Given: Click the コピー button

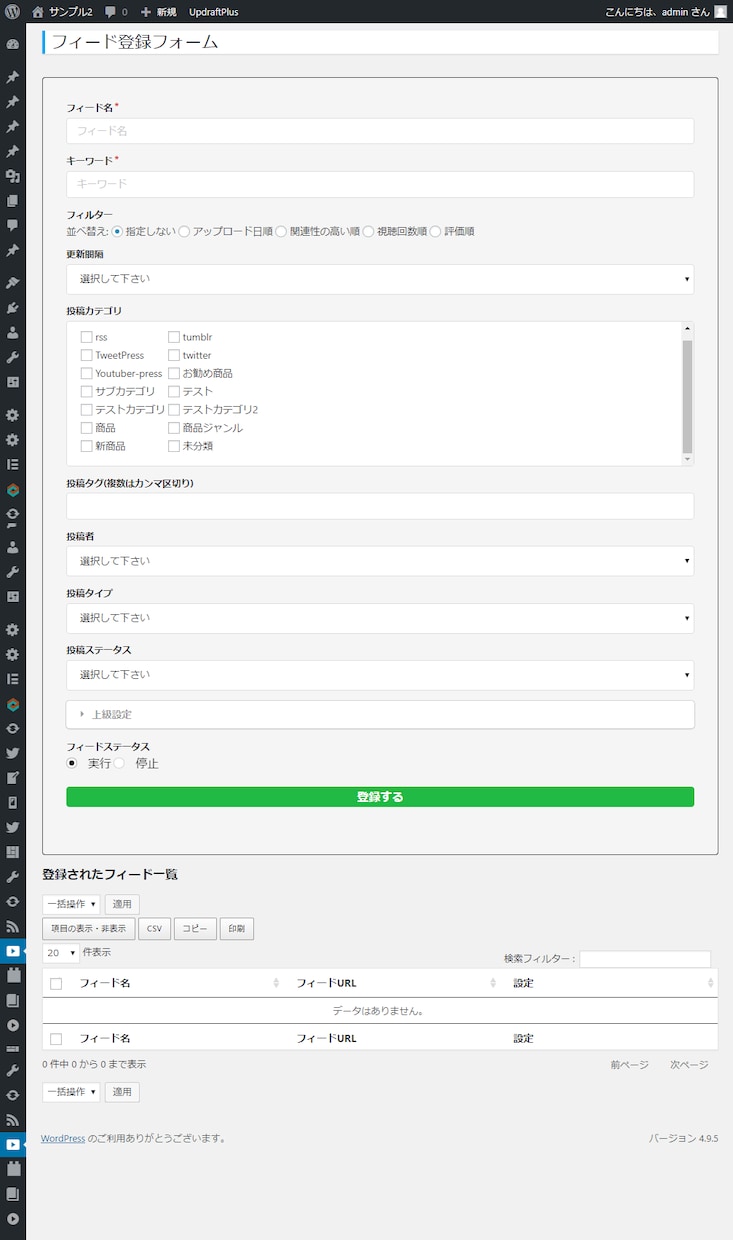Looking at the screenshot, I should click(195, 929).
